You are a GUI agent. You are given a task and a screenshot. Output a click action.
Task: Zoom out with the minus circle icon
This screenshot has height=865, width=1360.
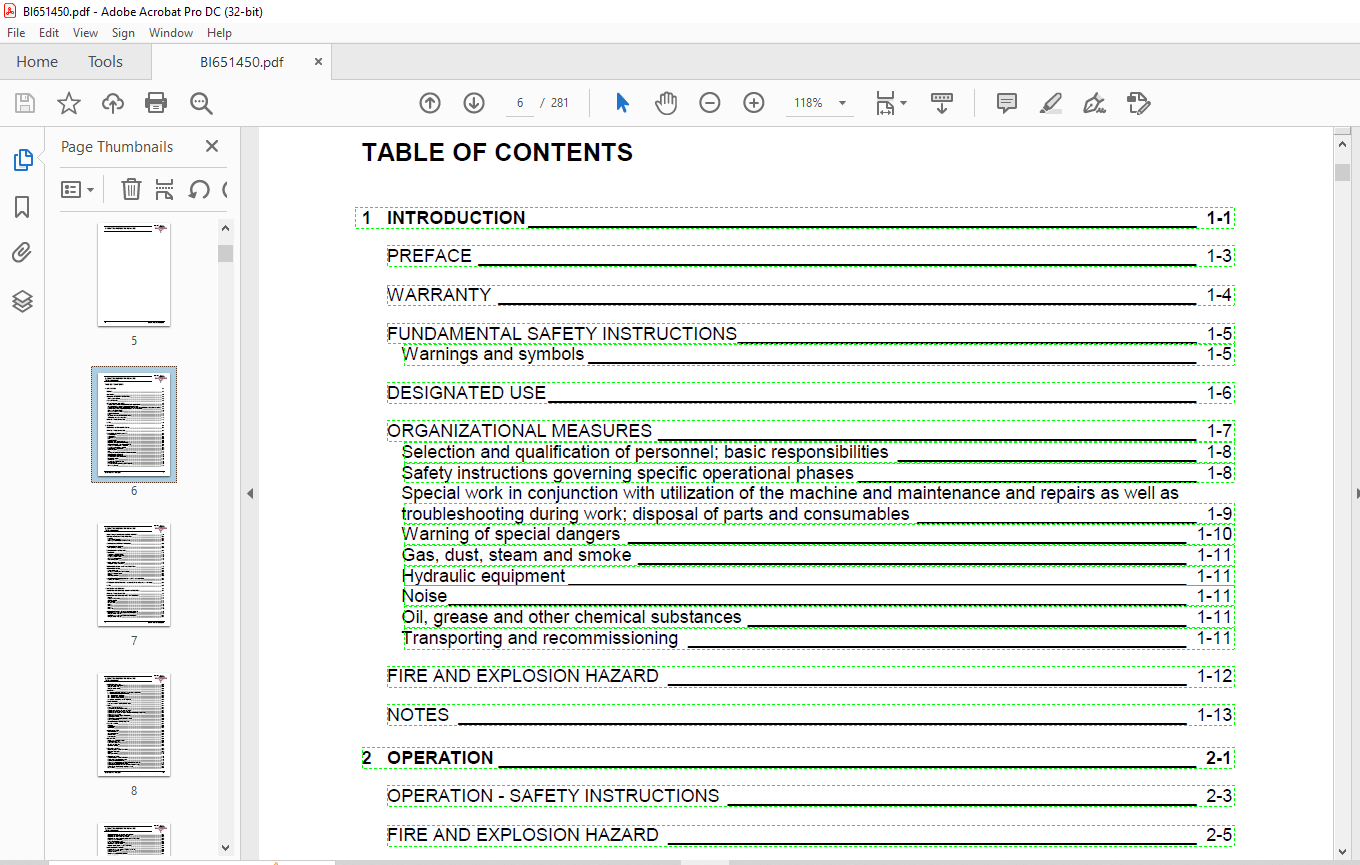coord(710,103)
